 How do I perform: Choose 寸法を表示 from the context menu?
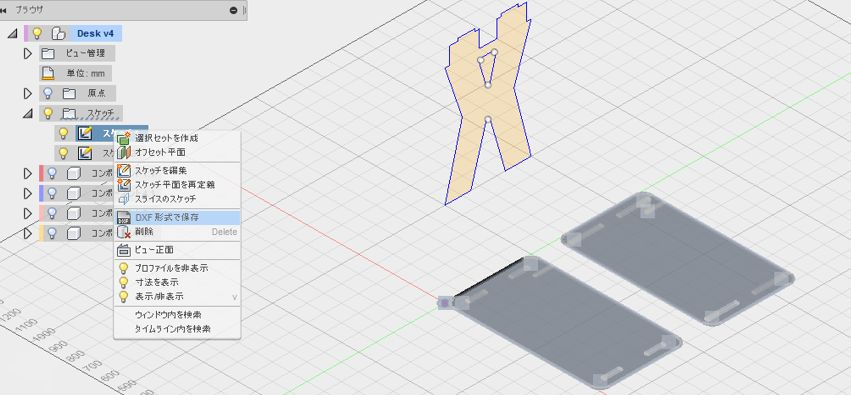tap(177, 282)
